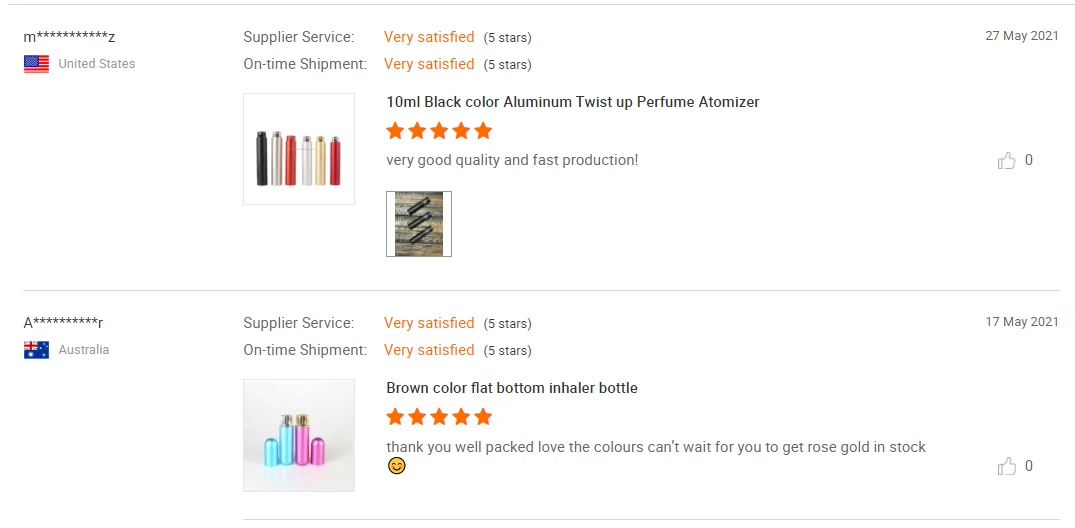
Task: Open inhaler bottle product thumbnail
Action: pyautogui.click(x=299, y=435)
